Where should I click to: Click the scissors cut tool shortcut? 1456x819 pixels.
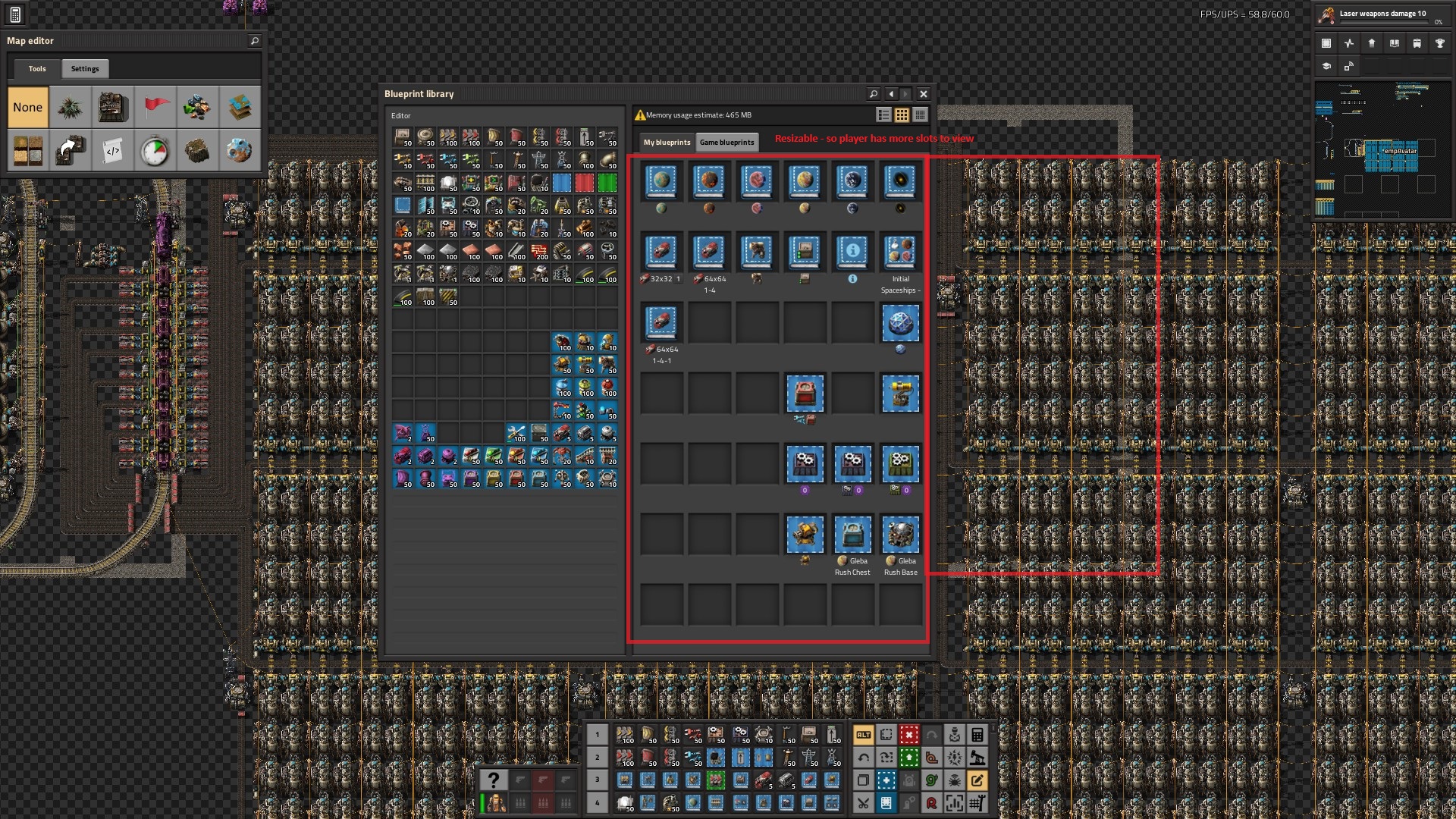(x=863, y=803)
